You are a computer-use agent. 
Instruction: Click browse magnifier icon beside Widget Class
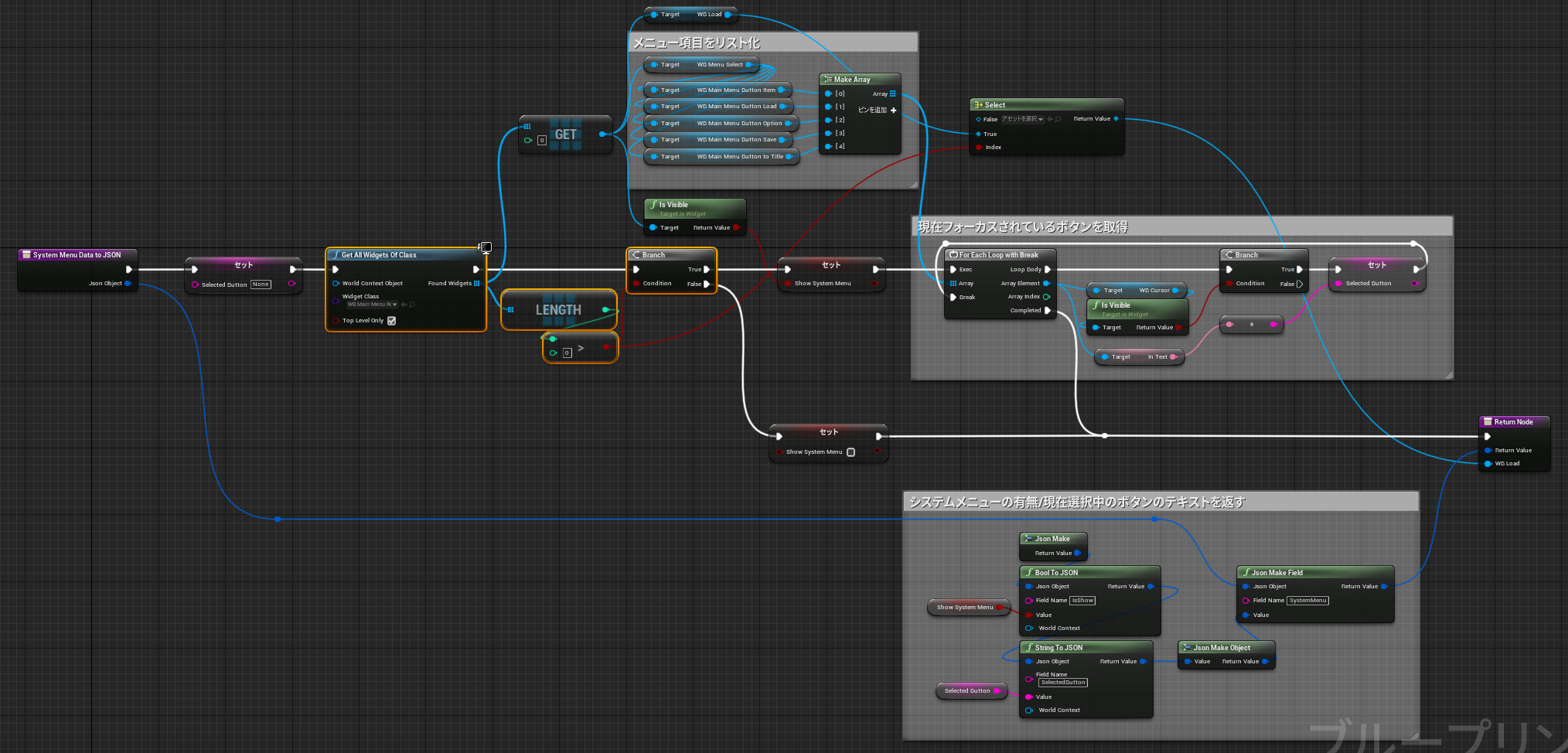tap(412, 305)
